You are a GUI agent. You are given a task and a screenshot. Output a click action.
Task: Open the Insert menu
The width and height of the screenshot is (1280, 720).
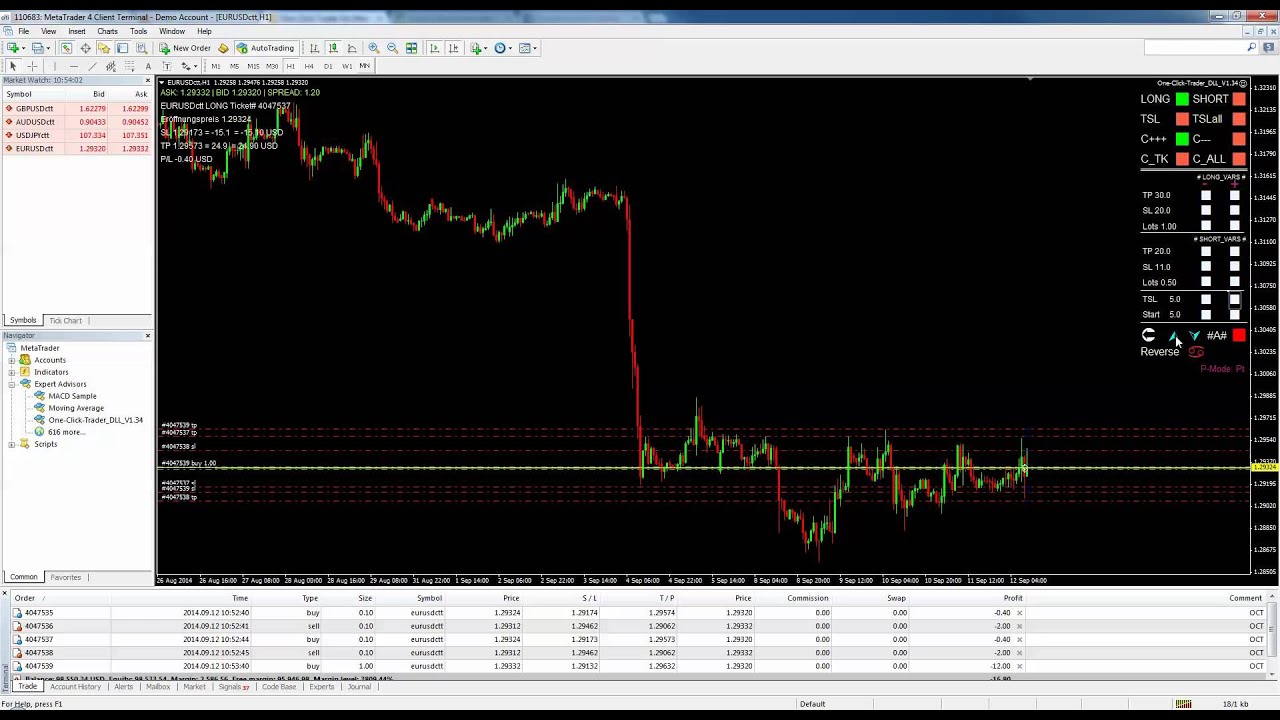(77, 31)
